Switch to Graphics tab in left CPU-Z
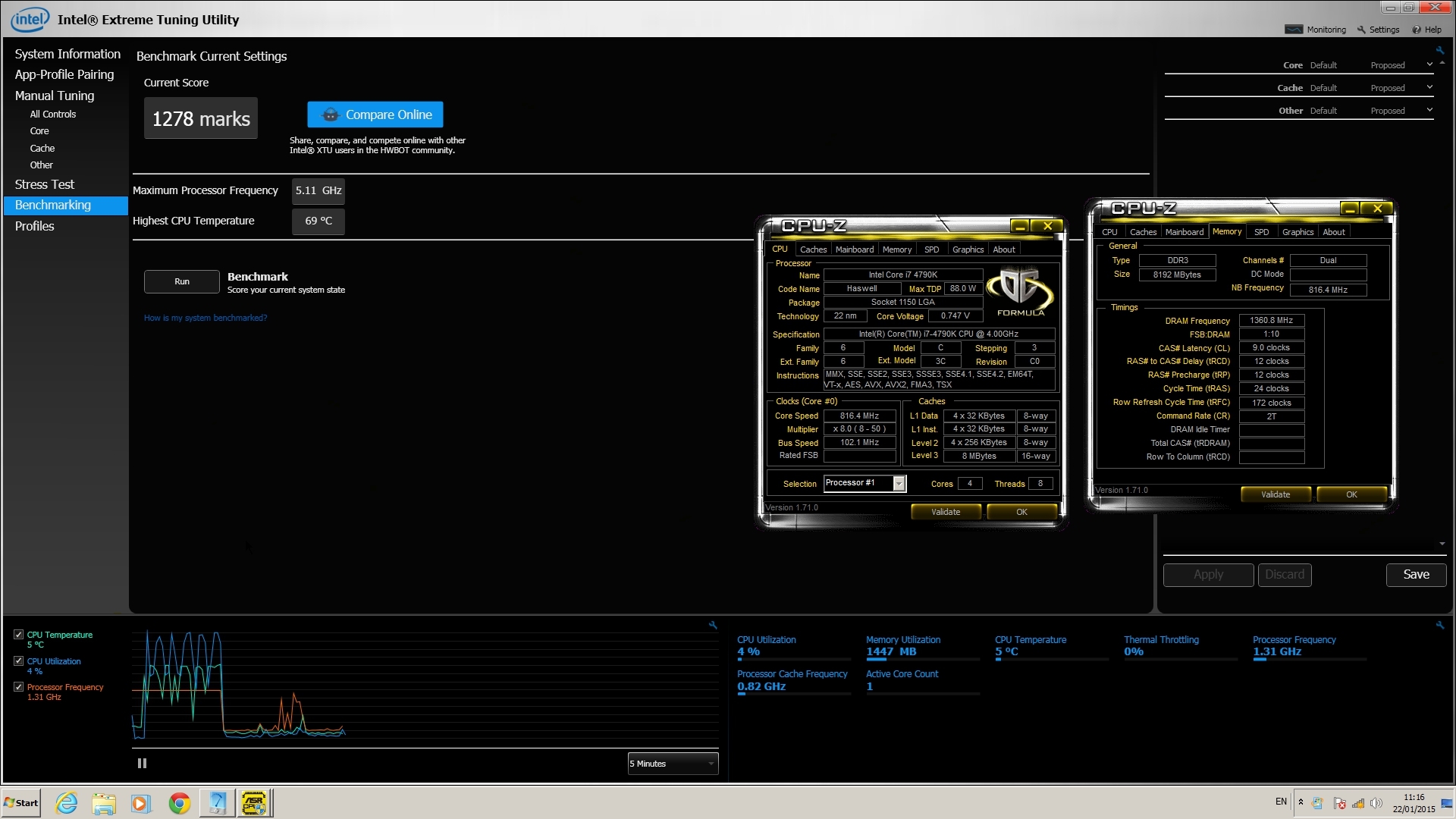This screenshot has width=1456, height=819. tap(968, 249)
